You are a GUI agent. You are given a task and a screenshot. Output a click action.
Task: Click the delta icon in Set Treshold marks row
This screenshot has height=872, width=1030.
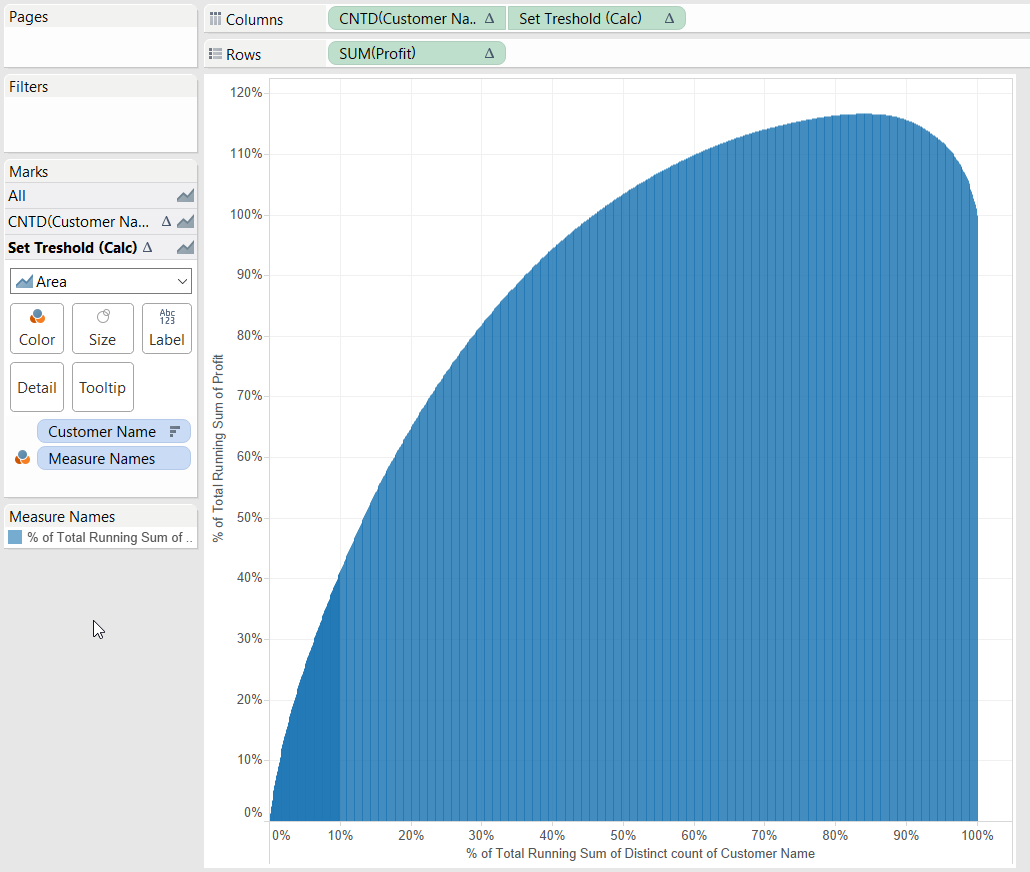[148, 247]
